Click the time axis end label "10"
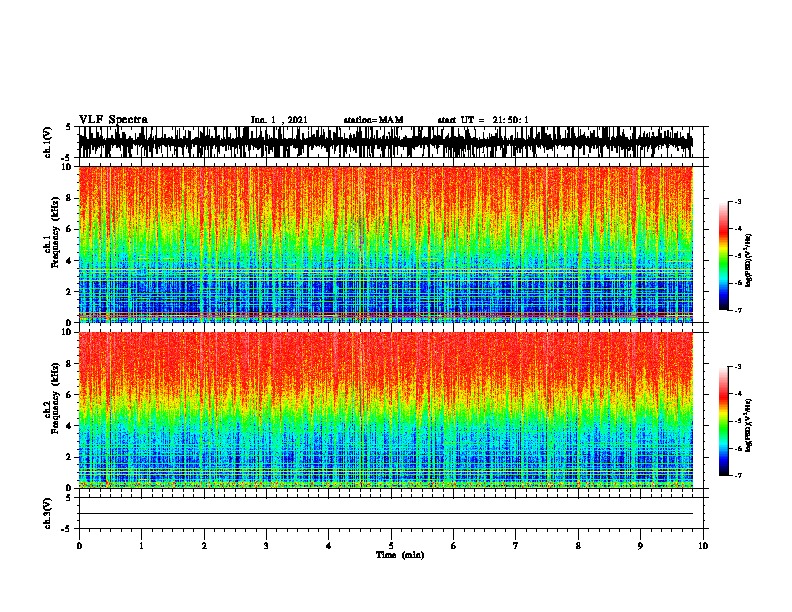This screenshot has width=792, height=612. (x=703, y=546)
